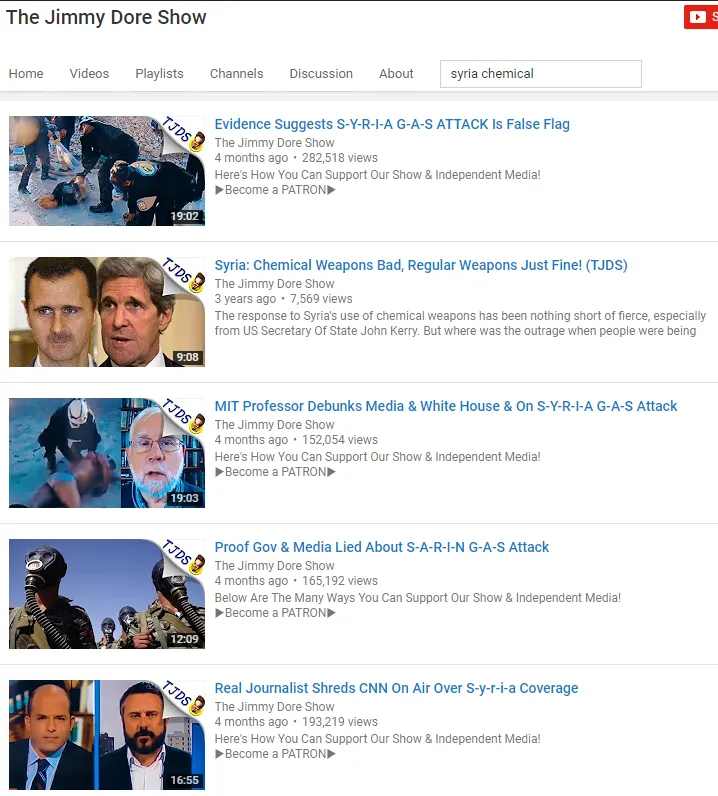
Task: Click channel name under 'Proof Gov & Media' video
Action: pos(275,566)
